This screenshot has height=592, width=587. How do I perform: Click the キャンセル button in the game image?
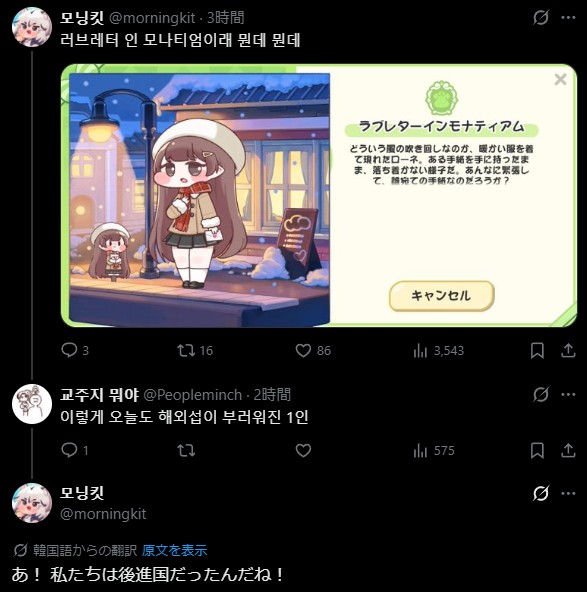441,296
